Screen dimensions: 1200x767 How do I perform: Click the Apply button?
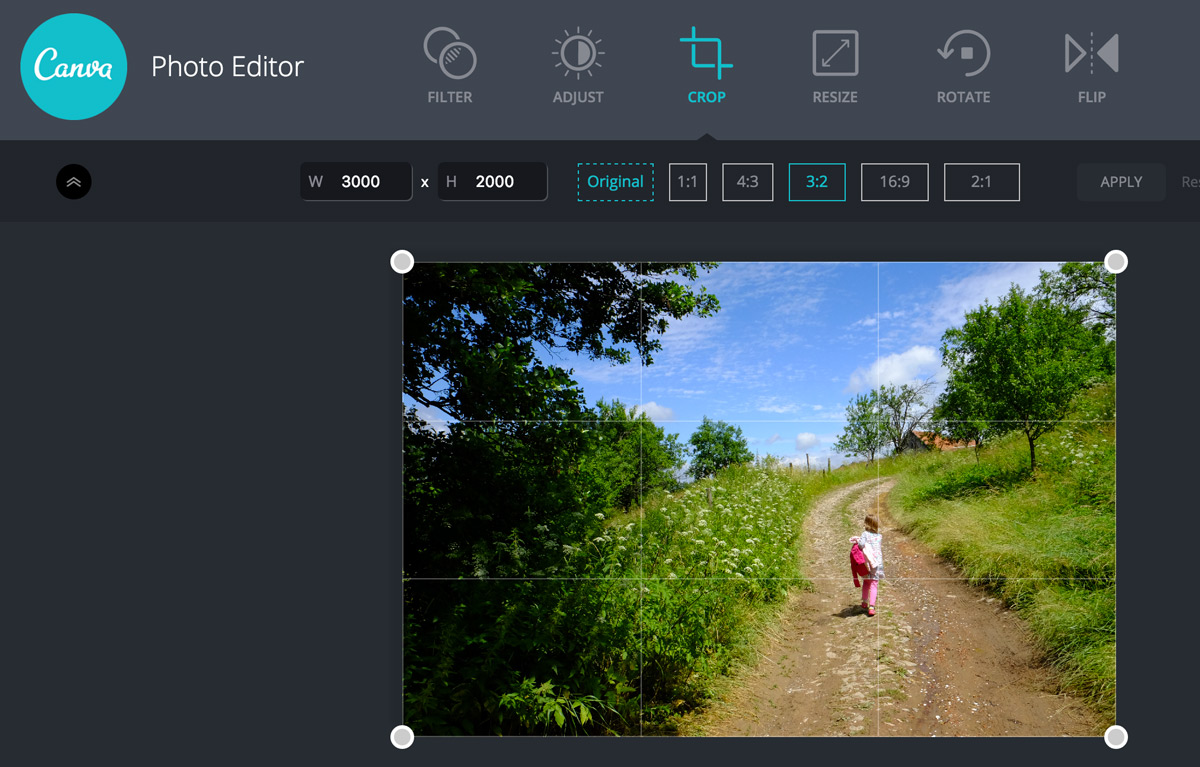pyautogui.click(x=1120, y=181)
